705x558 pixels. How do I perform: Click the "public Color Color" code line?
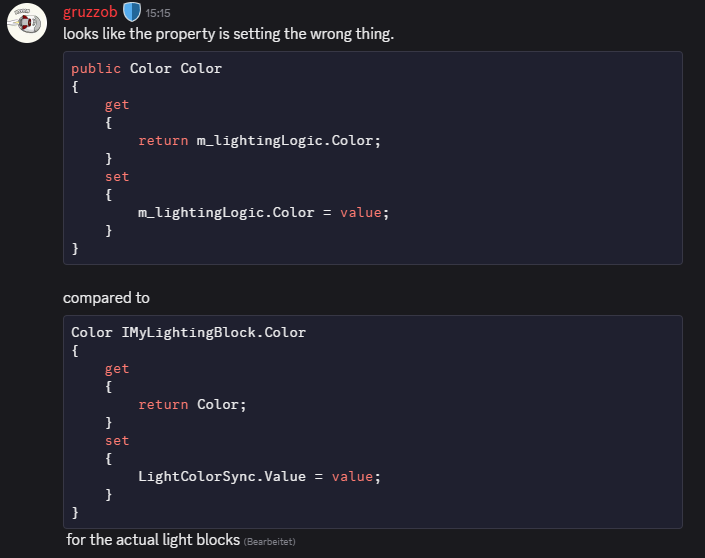(x=147, y=68)
